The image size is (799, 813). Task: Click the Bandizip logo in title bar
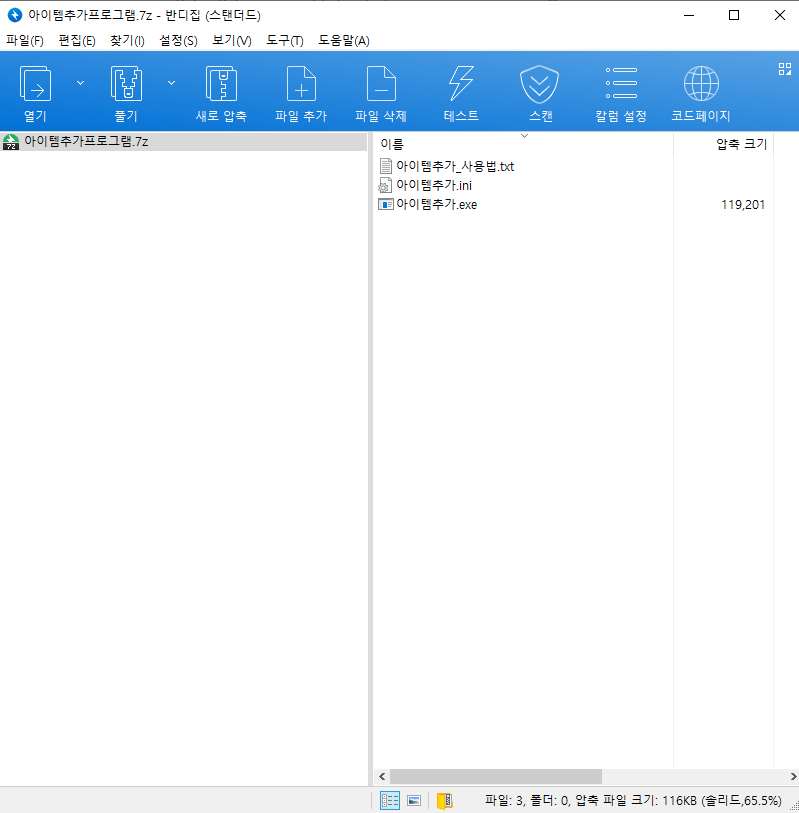pyautogui.click(x=15, y=15)
